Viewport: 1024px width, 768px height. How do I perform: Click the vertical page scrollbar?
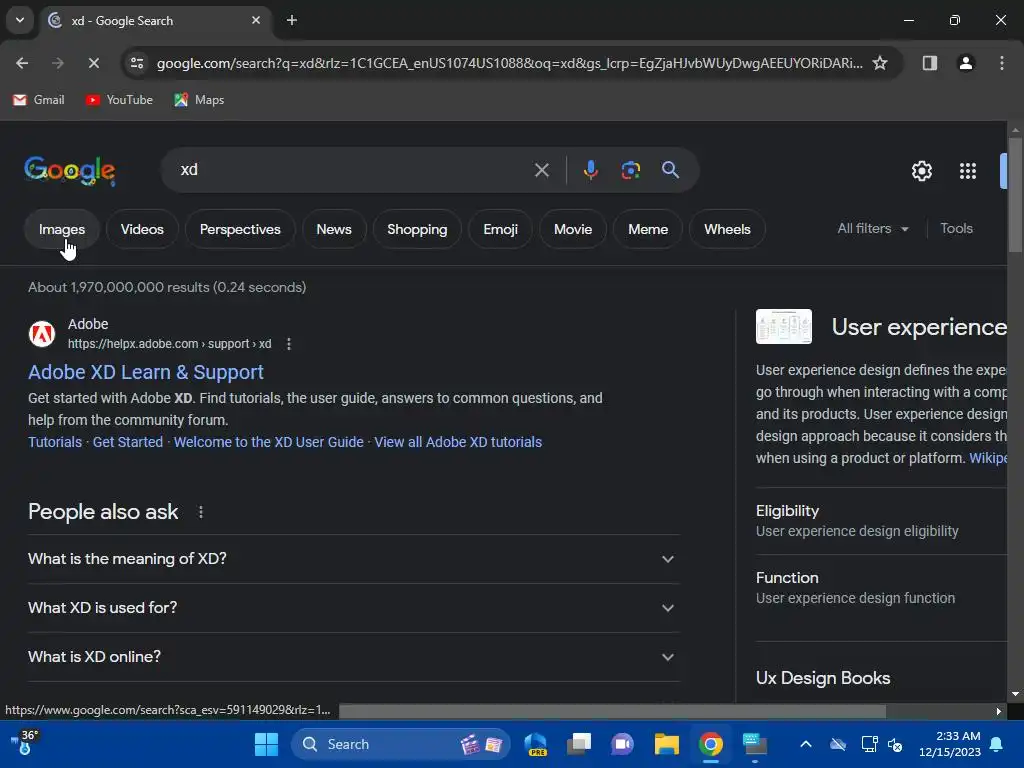click(1015, 196)
